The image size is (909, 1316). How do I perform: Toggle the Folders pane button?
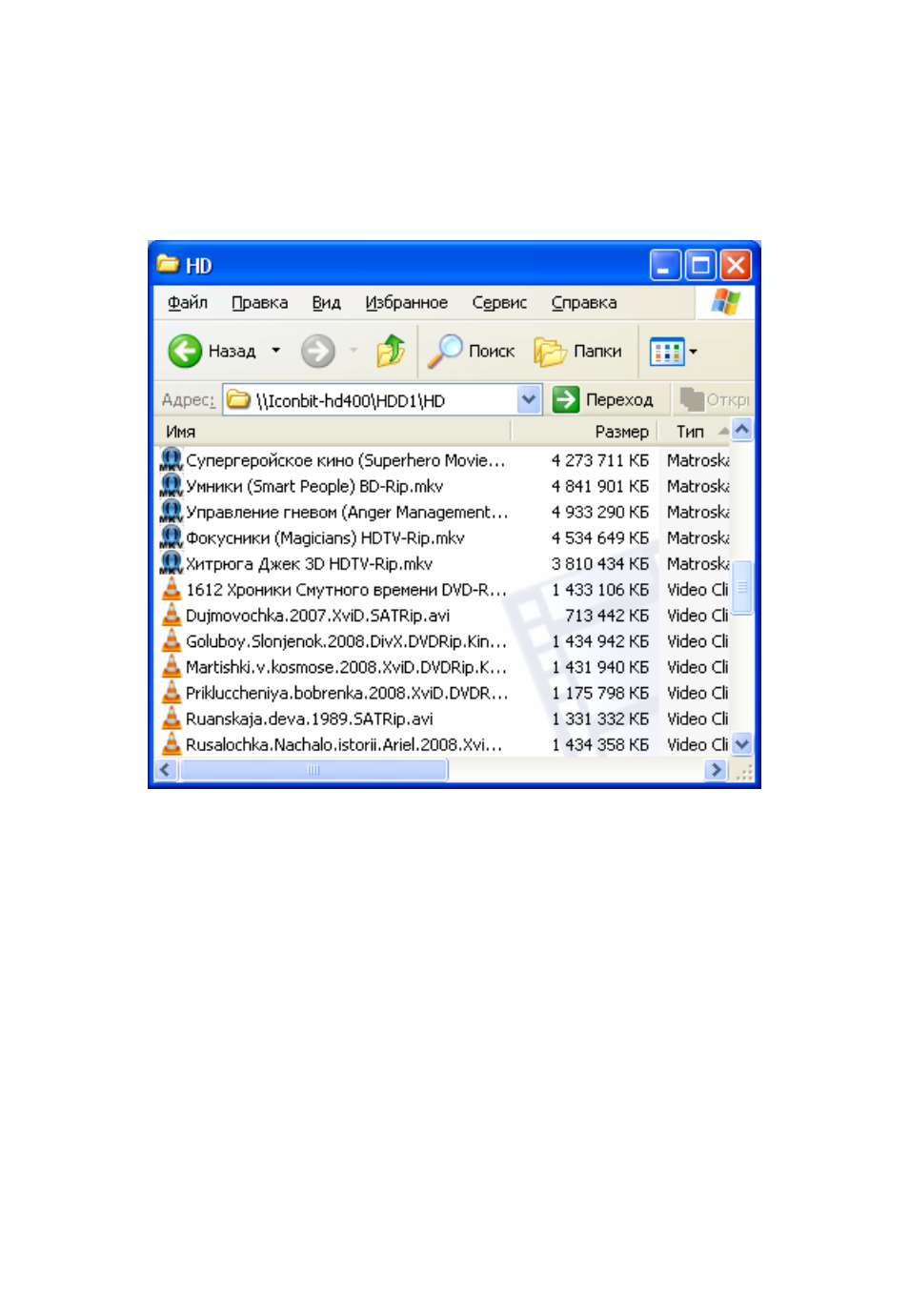(578, 352)
